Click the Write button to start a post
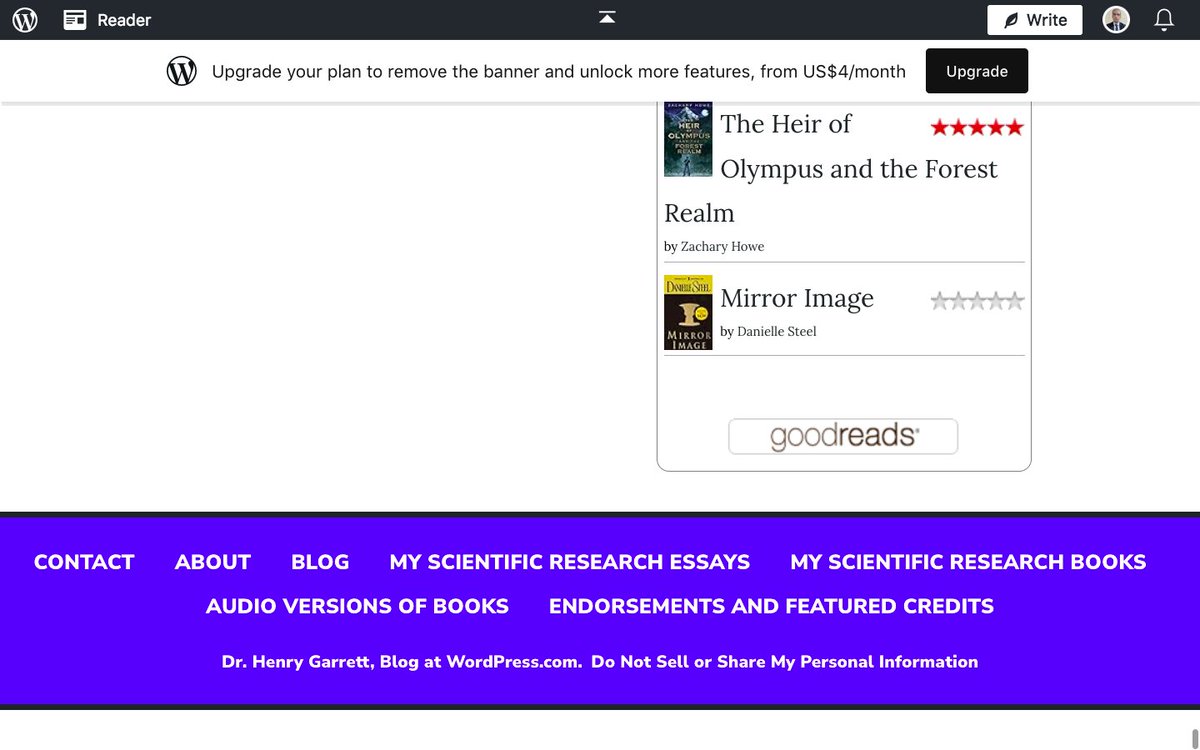 point(1035,20)
